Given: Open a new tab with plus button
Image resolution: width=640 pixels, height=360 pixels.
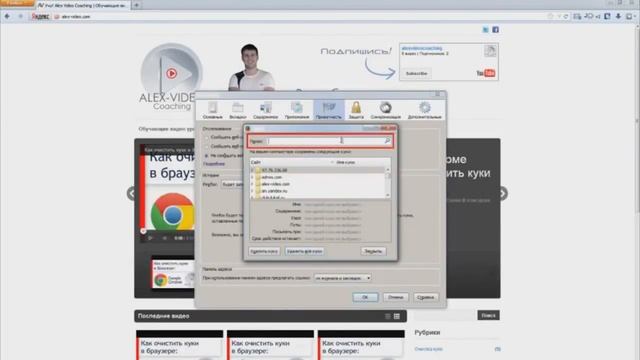Looking at the screenshot, I should [136, 5].
